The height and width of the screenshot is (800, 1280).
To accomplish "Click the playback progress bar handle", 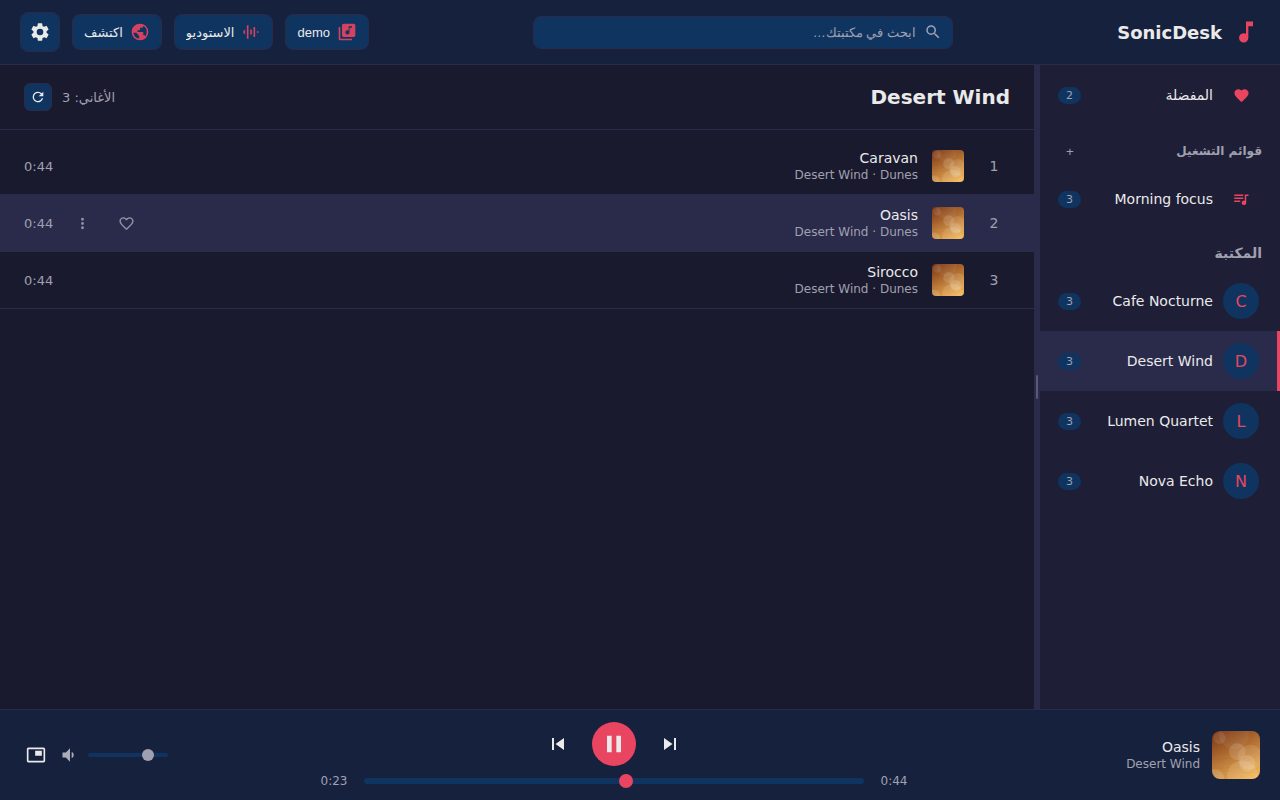I will (626, 781).
